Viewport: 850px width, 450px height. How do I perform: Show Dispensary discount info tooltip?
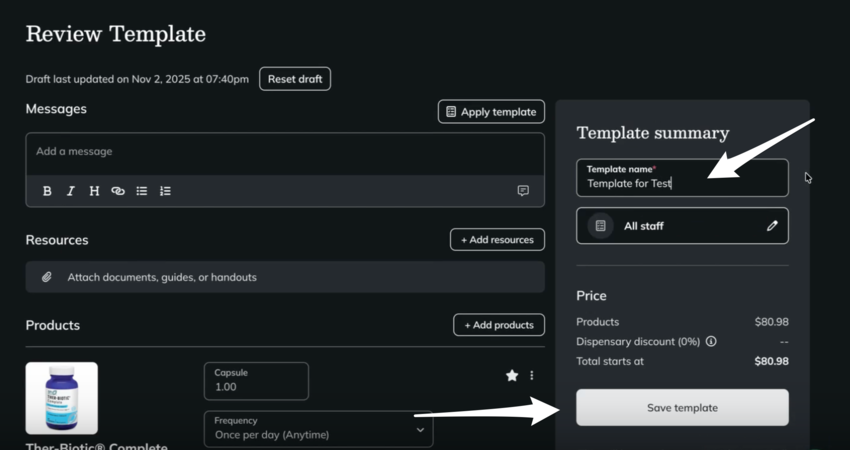coord(711,342)
